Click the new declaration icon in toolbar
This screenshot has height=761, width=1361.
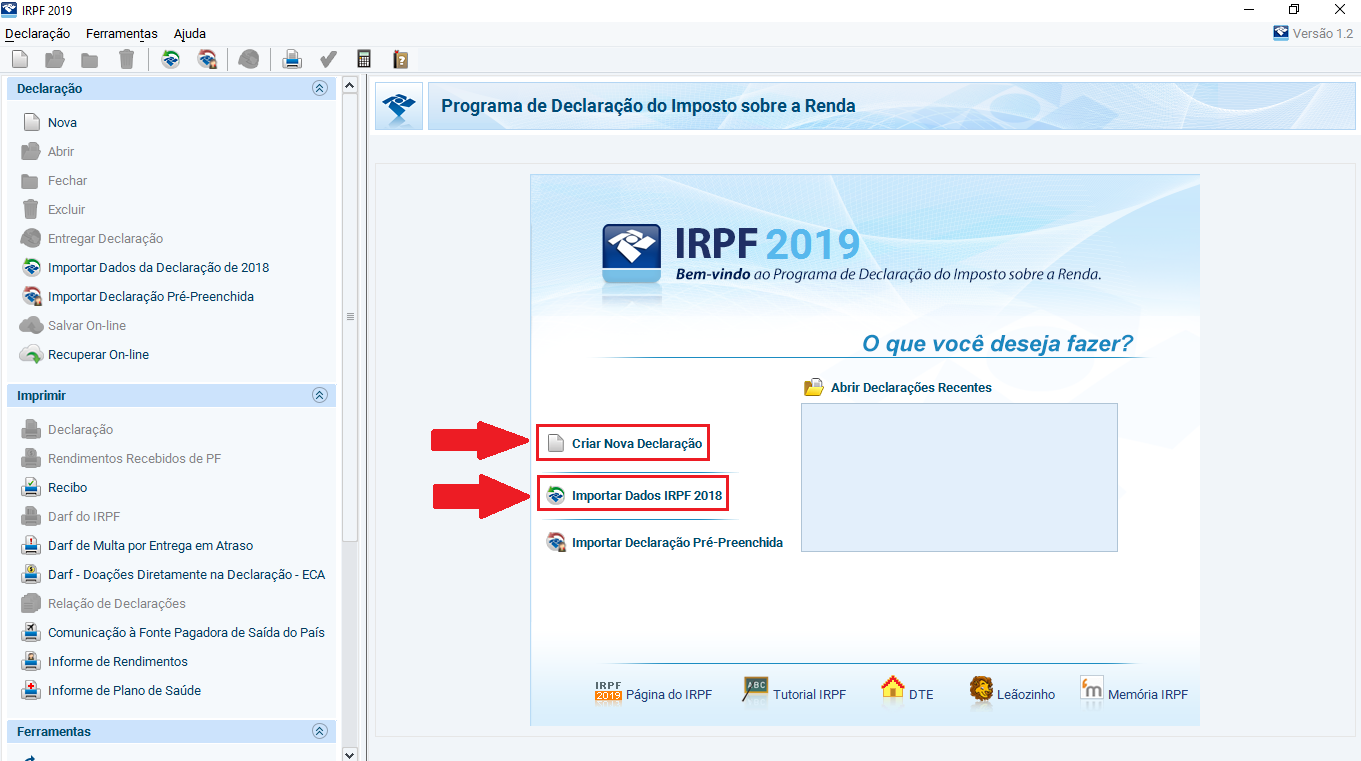20,60
